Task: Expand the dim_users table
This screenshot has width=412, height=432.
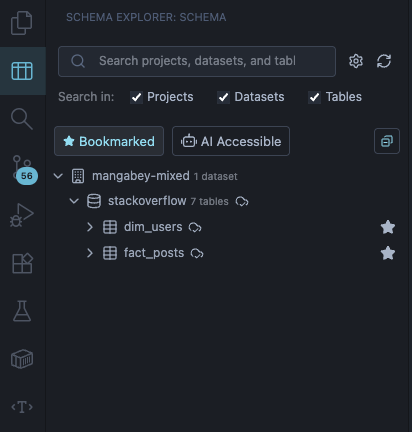Action: 90,227
